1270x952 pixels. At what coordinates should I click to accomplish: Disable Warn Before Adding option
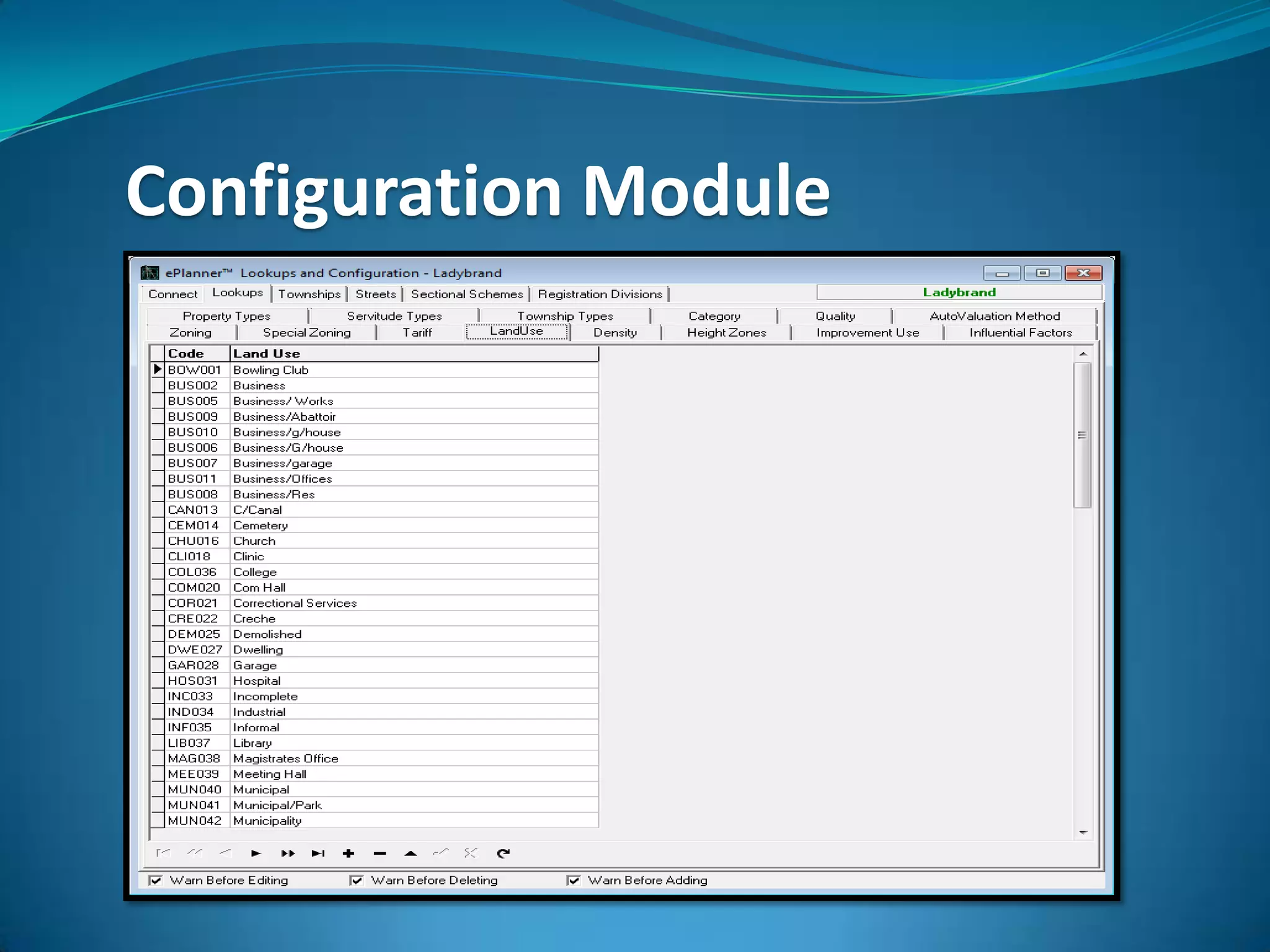click(574, 880)
